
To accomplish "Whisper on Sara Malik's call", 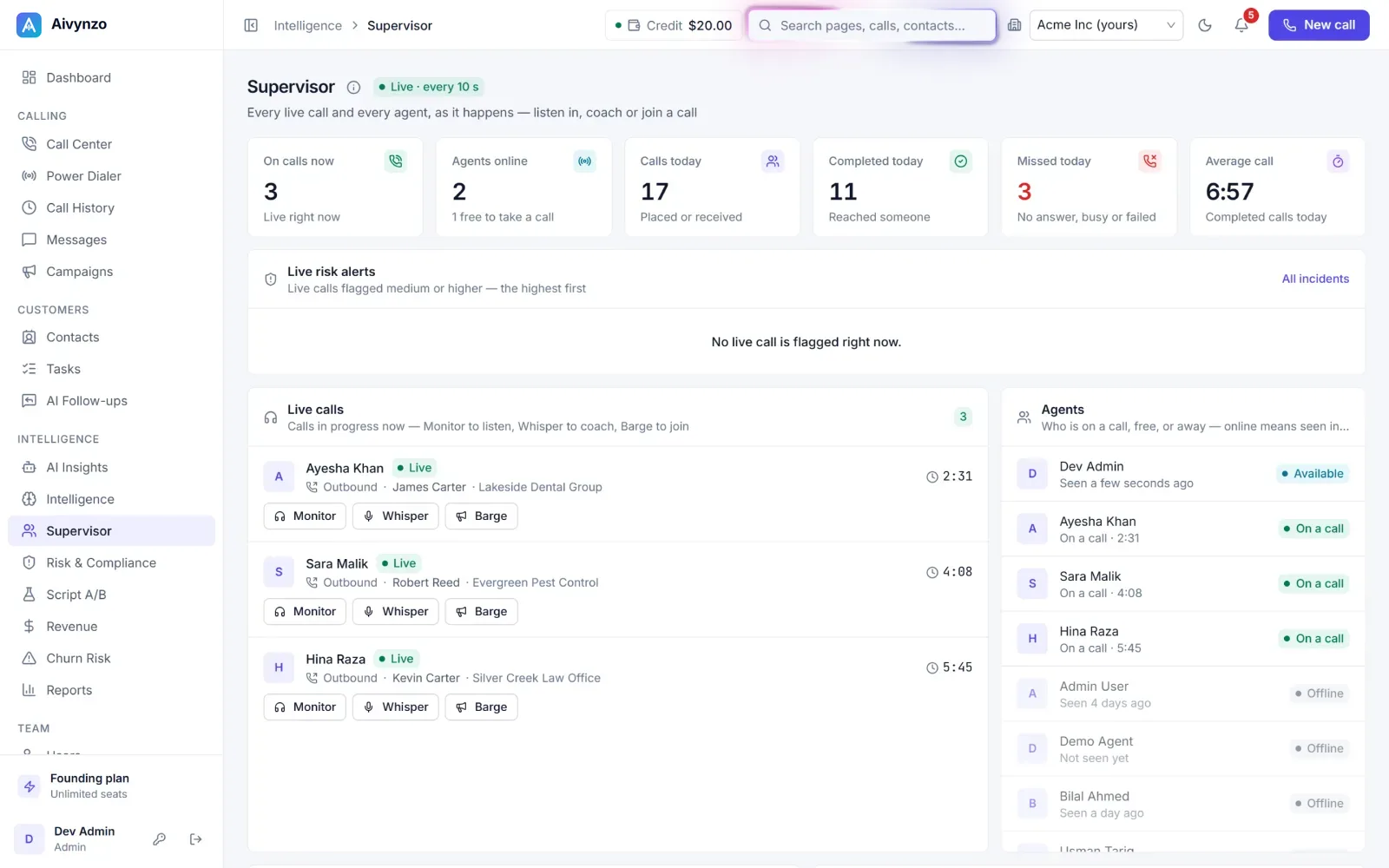I will [396, 611].
